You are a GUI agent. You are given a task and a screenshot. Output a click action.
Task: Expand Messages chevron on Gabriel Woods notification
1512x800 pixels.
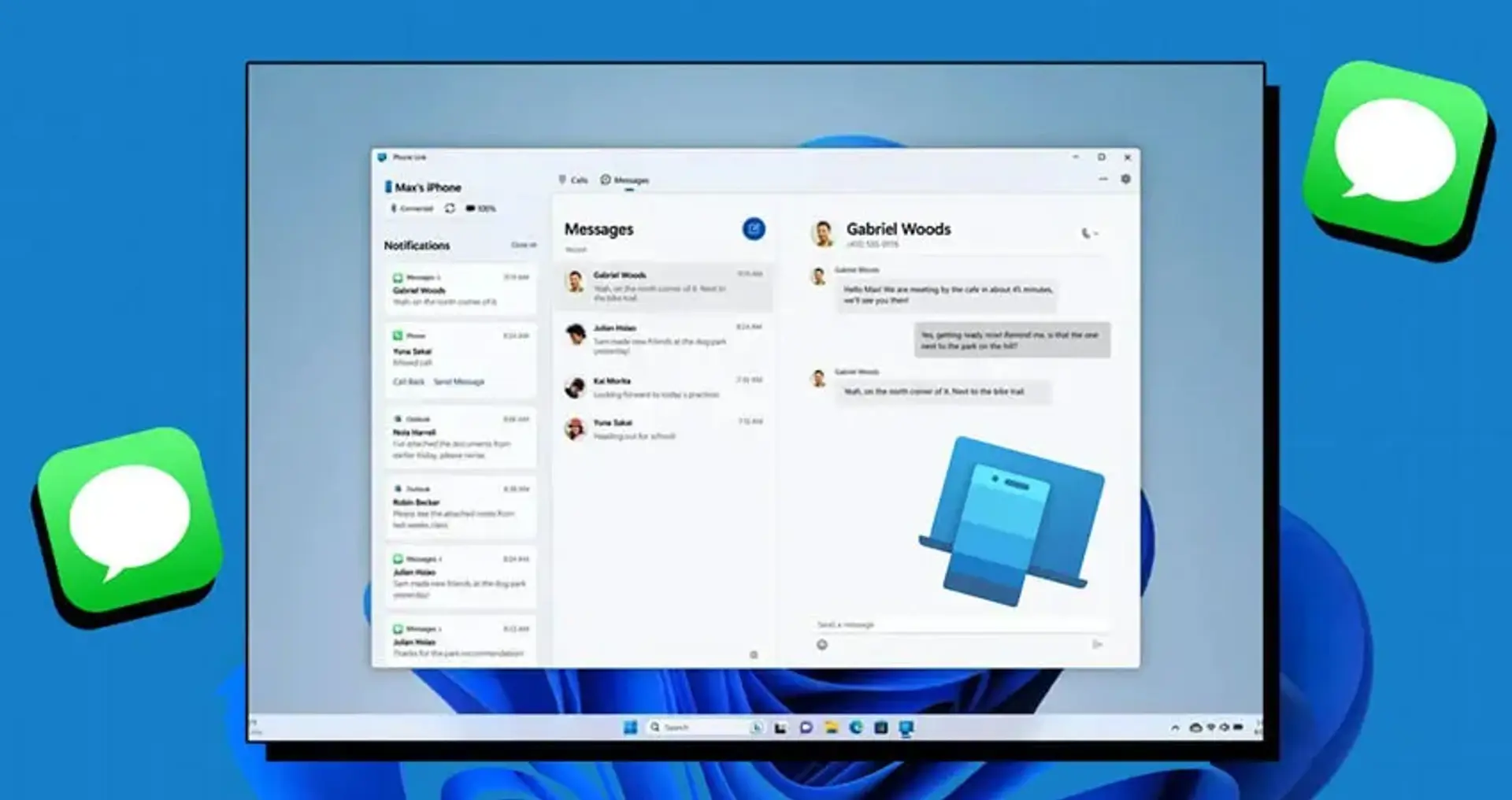(439, 277)
